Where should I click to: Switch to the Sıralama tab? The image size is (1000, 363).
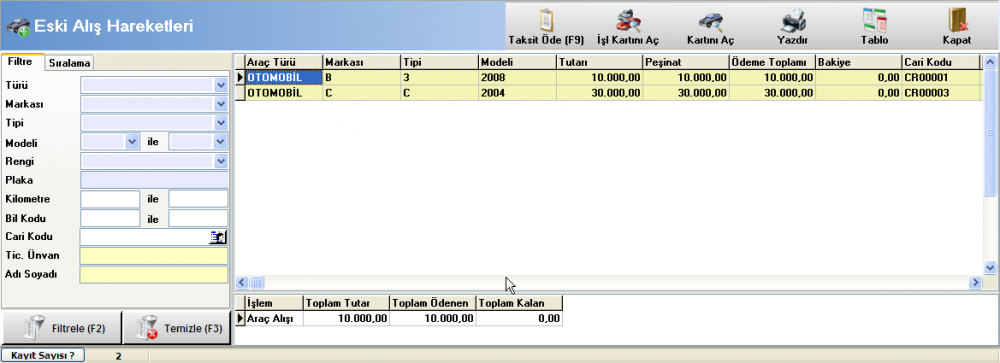[x=70, y=63]
